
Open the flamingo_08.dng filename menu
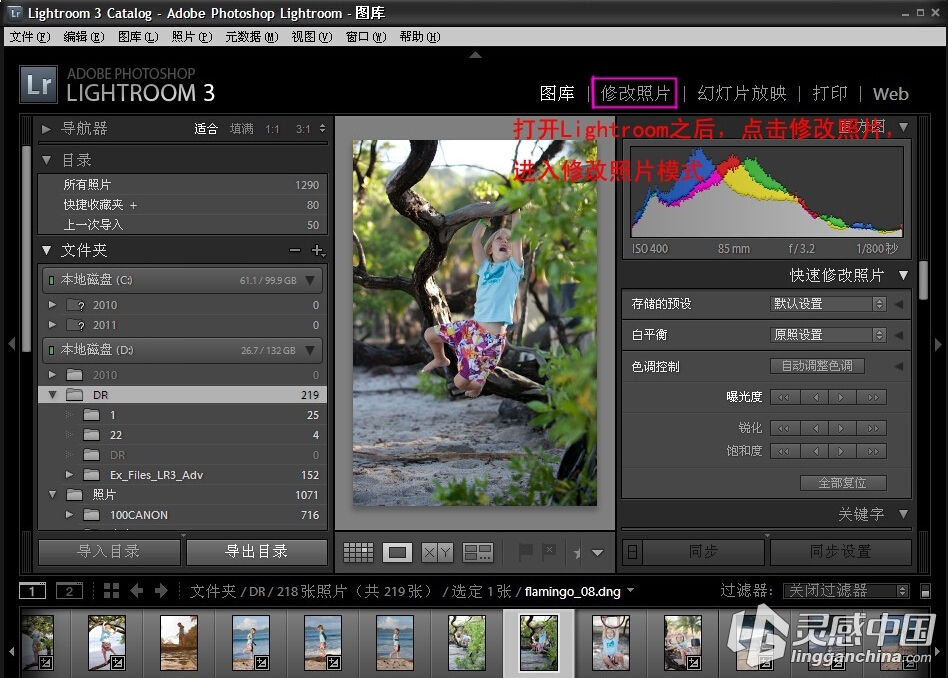[579, 591]
